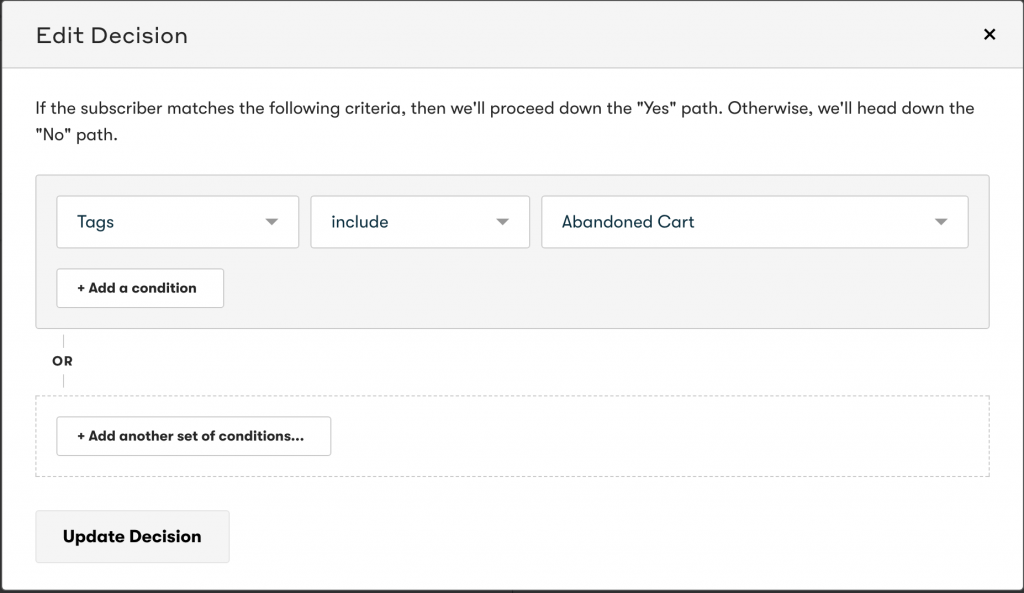This screenshot has width=1024, height=593.
Task: Click the arrow beside Abandoned Cart
Action: point(941,222)
